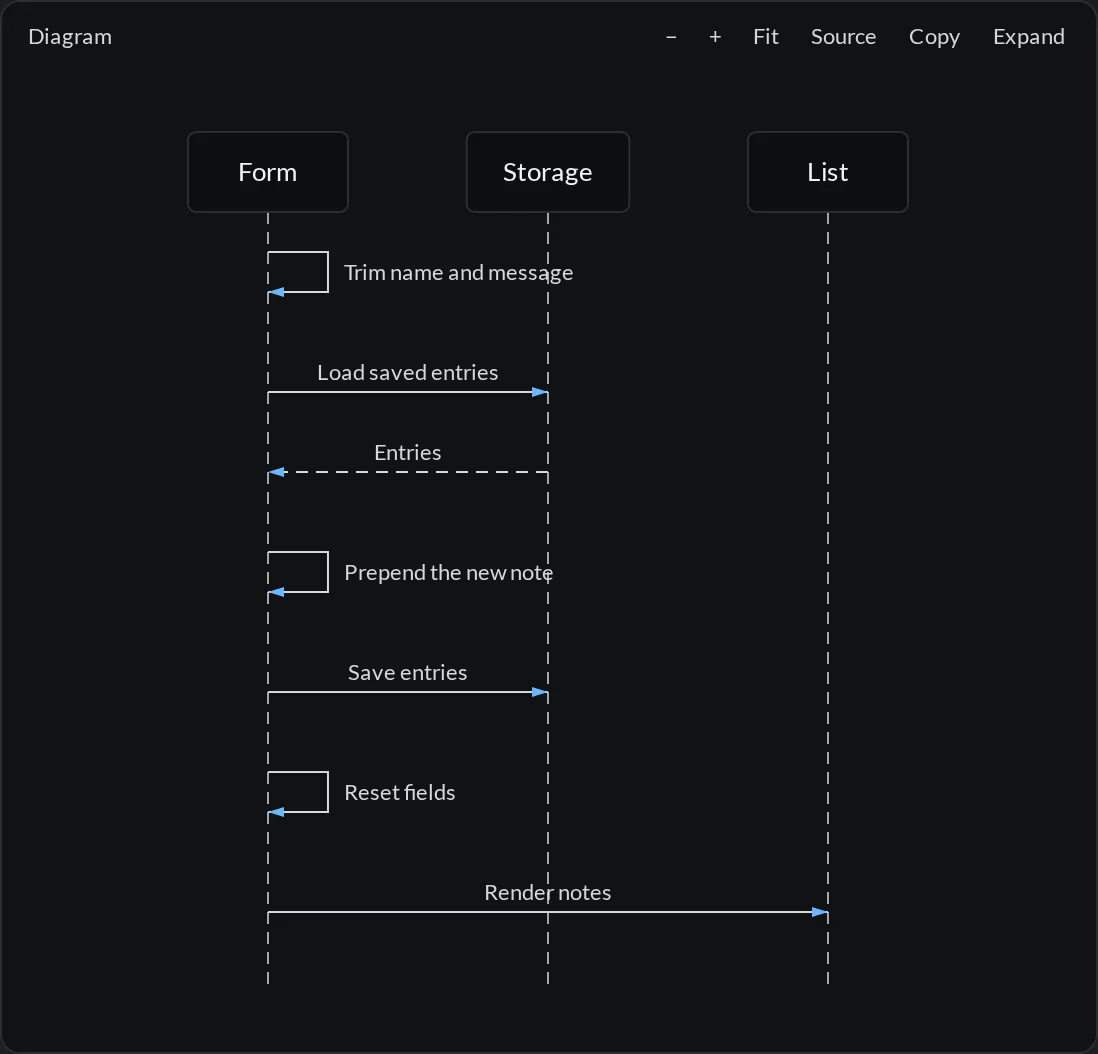Show the diagram Source

click(x=843, y=36)
